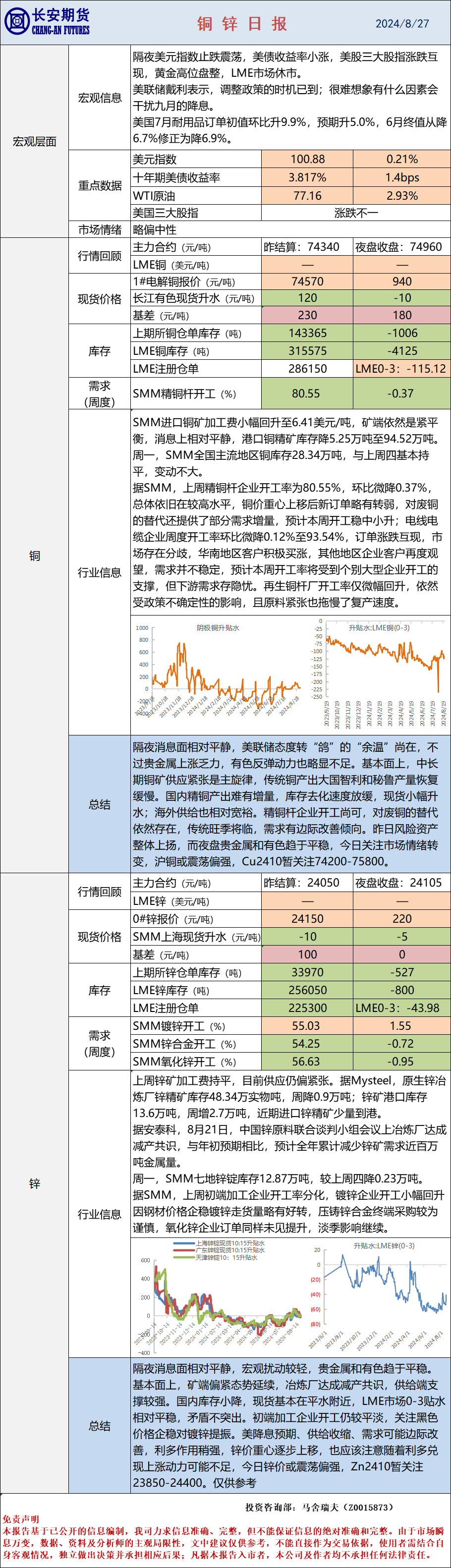451x1568 pixels.
Task: Select the 夜盘收盘：24105 cell
Action: tap(402, 883)
